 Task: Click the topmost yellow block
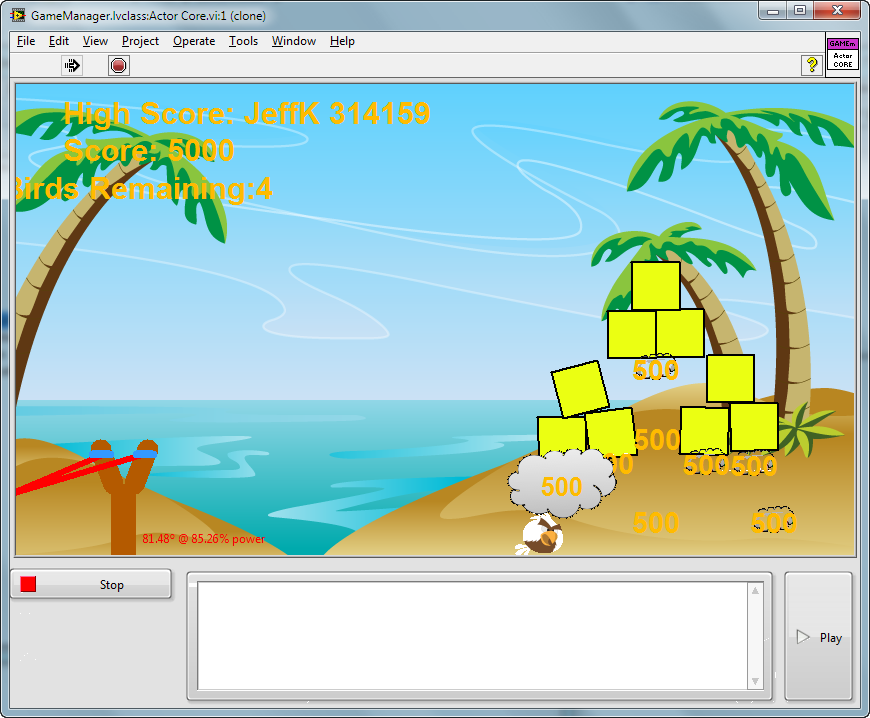coord(656,286)
